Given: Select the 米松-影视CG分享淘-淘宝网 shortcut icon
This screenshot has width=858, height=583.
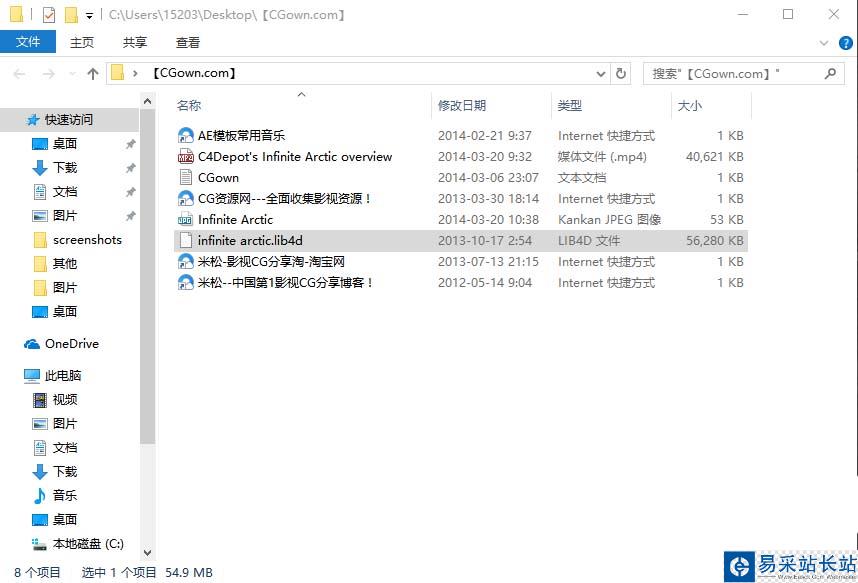Looking at the screenshot, I should pos(186,261).
